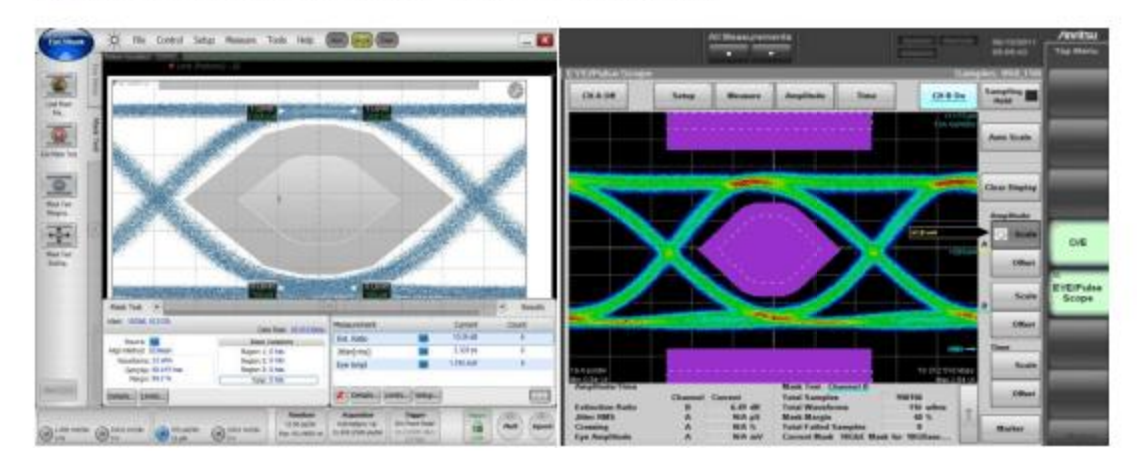Click the blue logo button top-left

click(67, 42)
